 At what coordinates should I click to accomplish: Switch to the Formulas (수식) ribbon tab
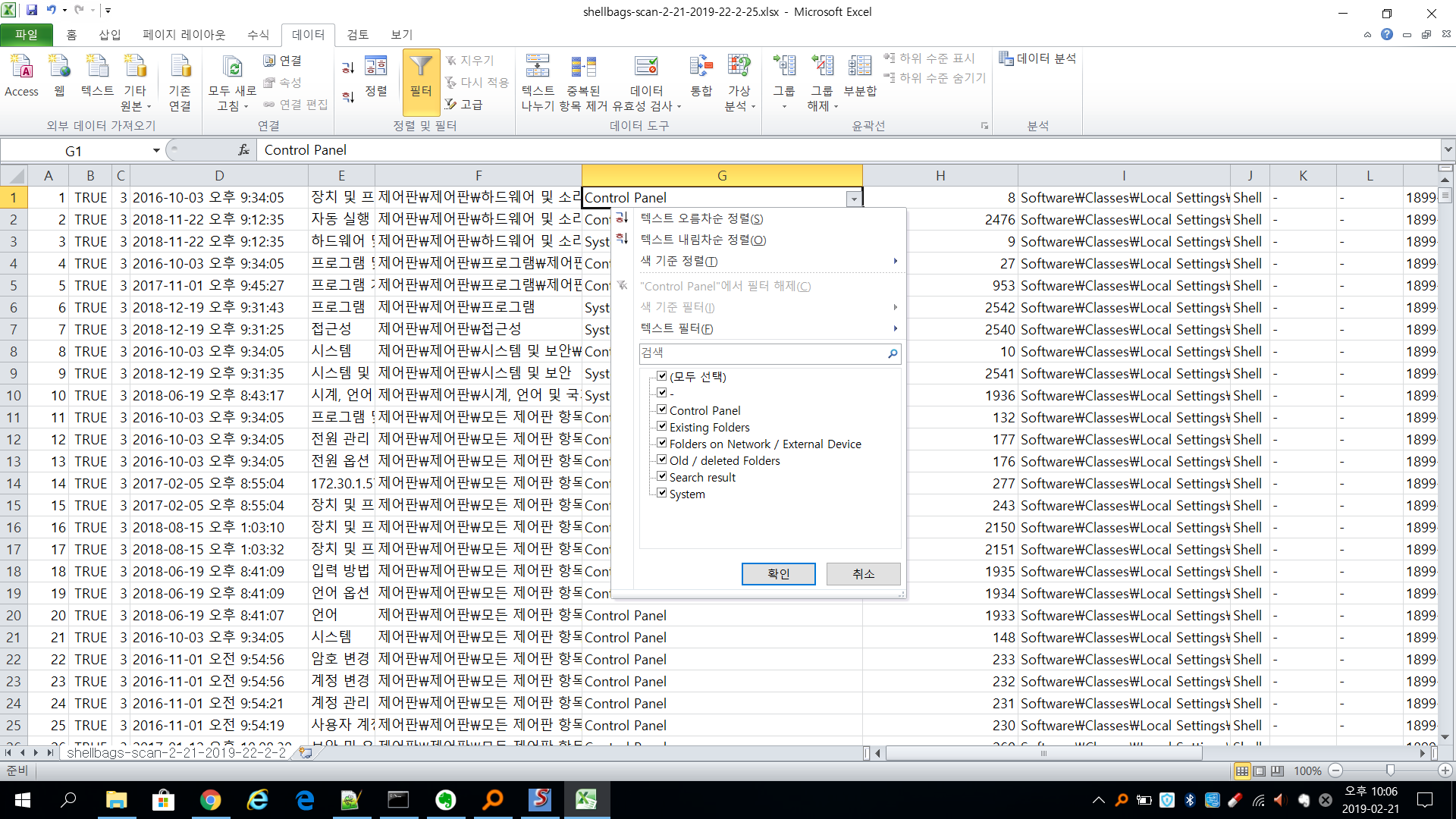(x=258, y=35)
